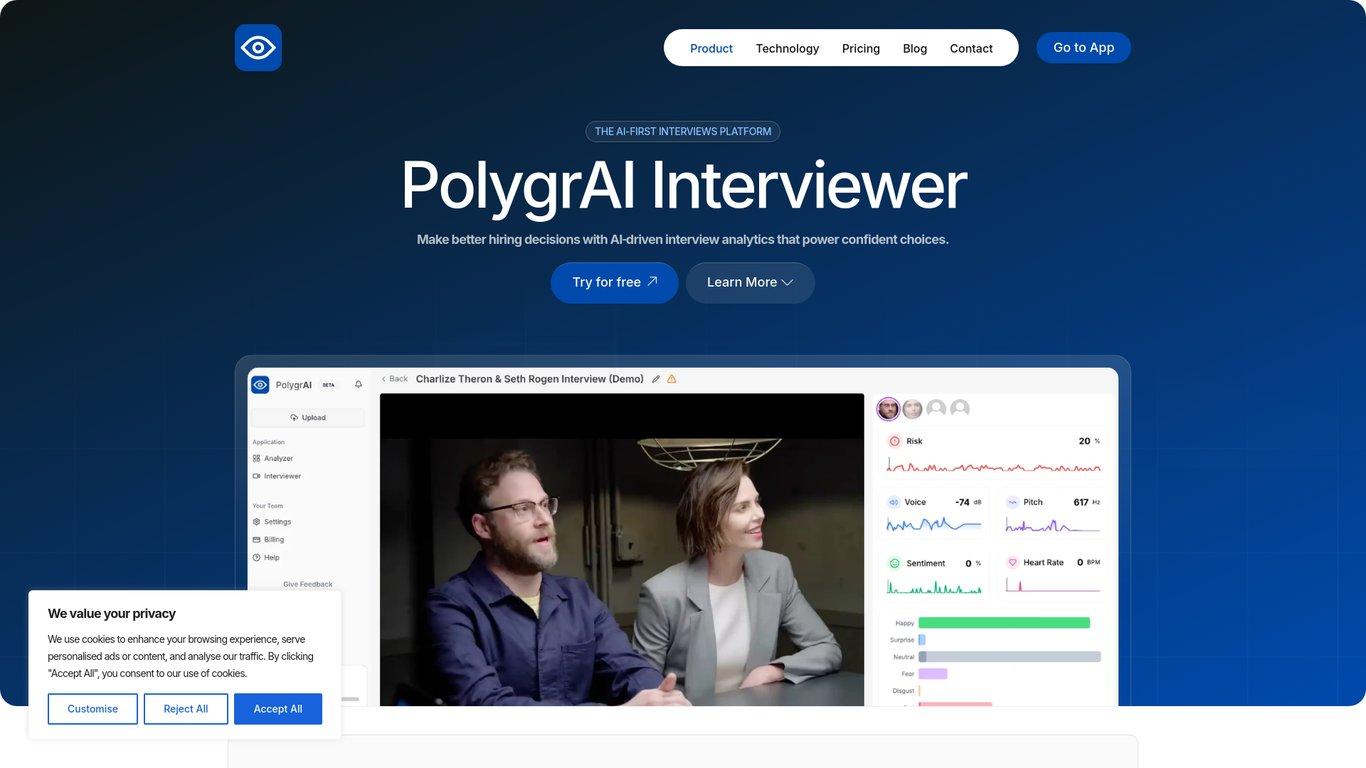Click the 'We value your privacy' heading
The image size is (1366, 768).
tap(112, 614)
